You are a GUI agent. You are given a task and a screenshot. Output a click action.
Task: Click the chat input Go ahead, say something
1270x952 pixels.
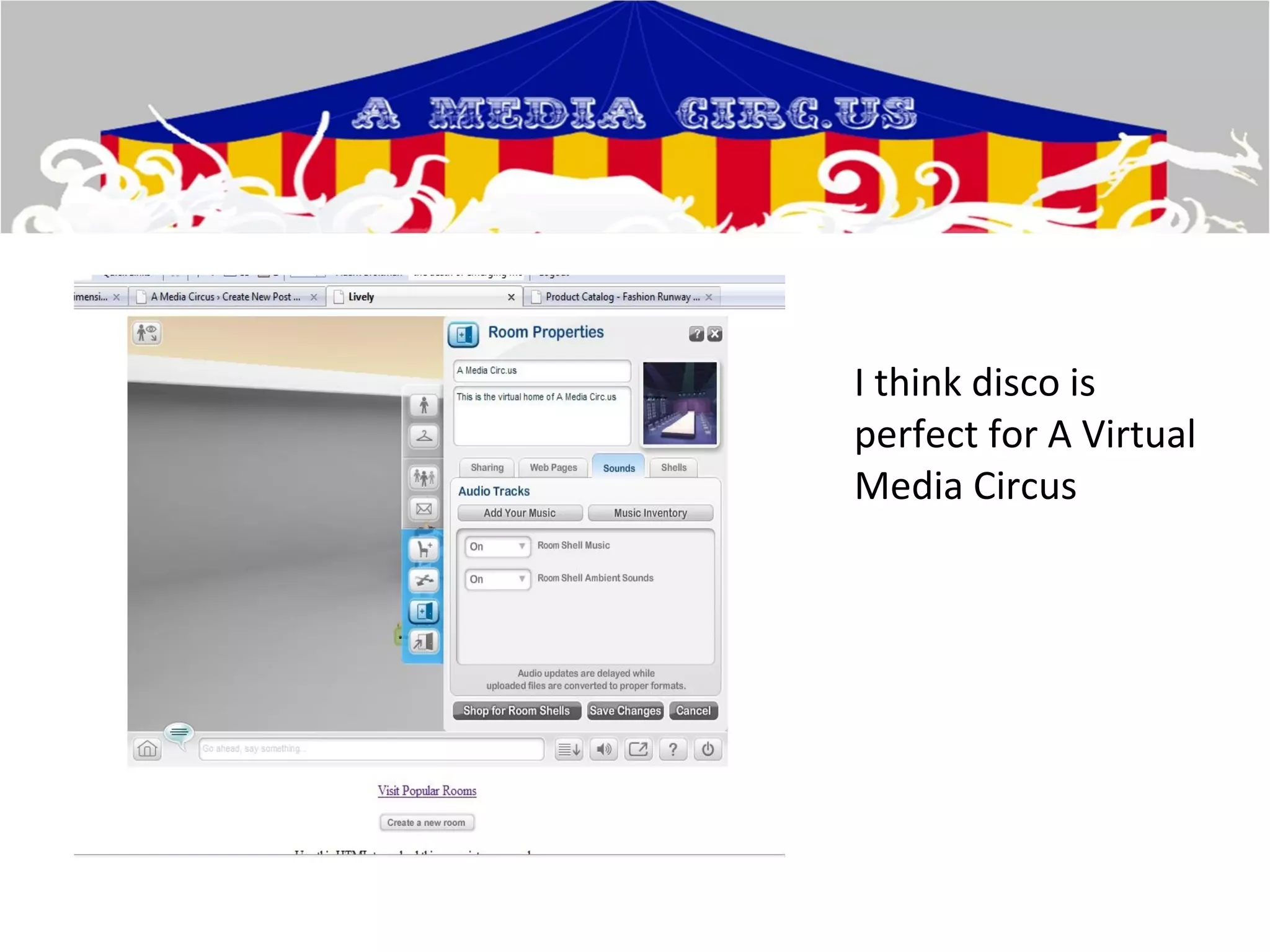[x=371, y=749]
